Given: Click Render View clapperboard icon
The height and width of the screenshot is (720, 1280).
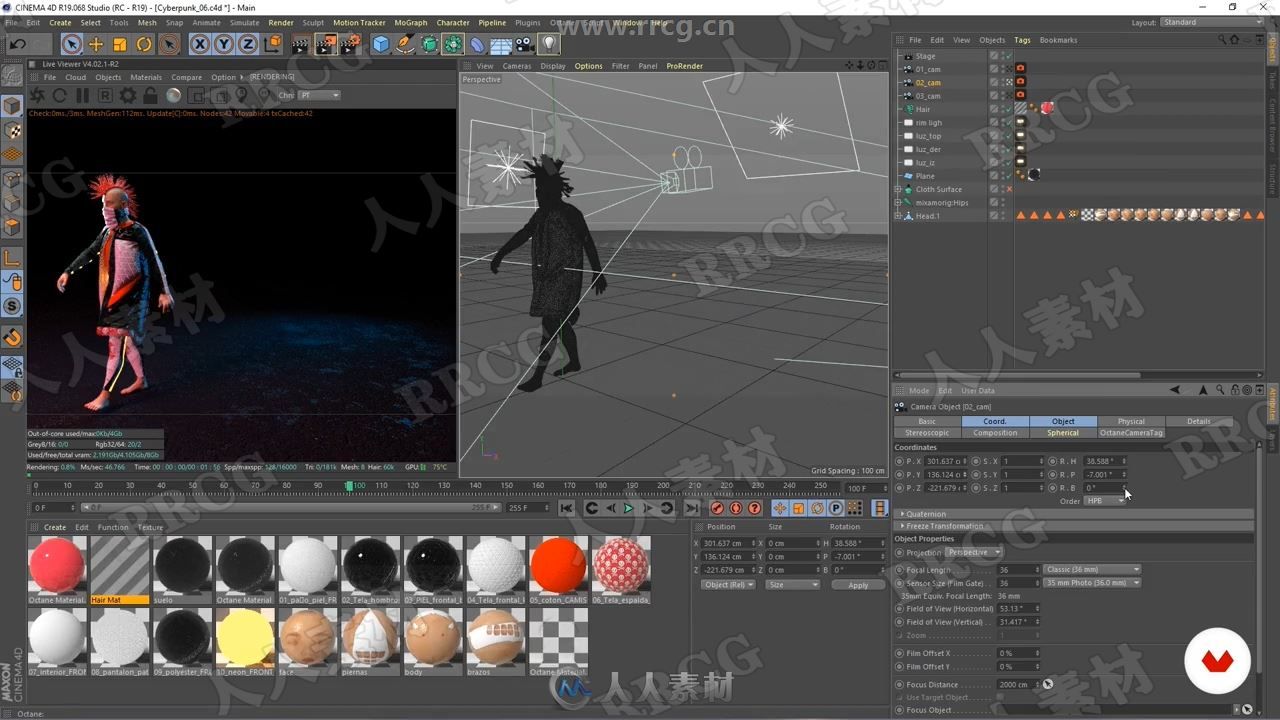Looking at the screenshot, I should coord(300,44).
